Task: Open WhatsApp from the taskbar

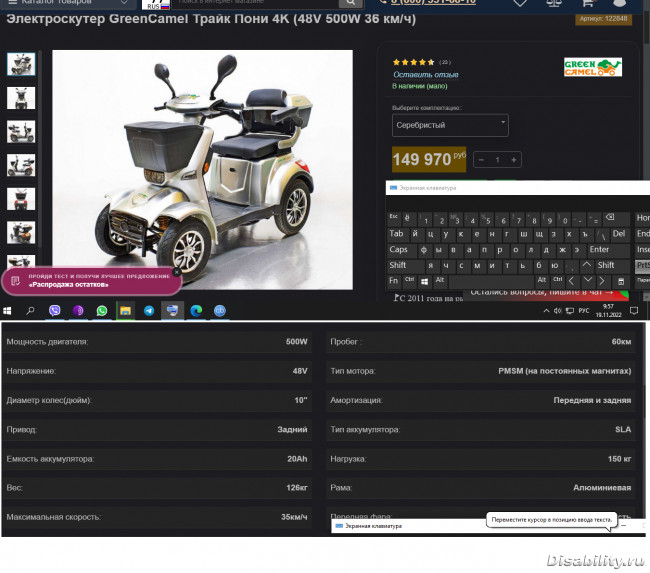Action: click(x=102, y=311)
